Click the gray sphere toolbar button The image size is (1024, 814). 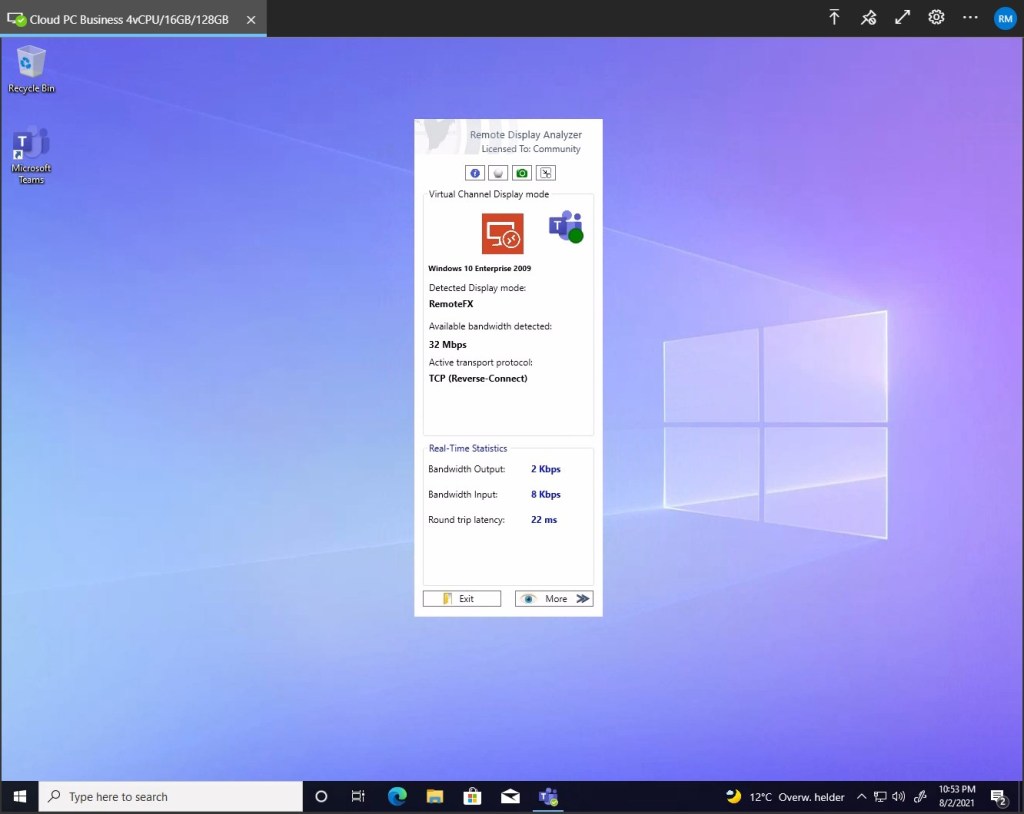tap(498, 173)
